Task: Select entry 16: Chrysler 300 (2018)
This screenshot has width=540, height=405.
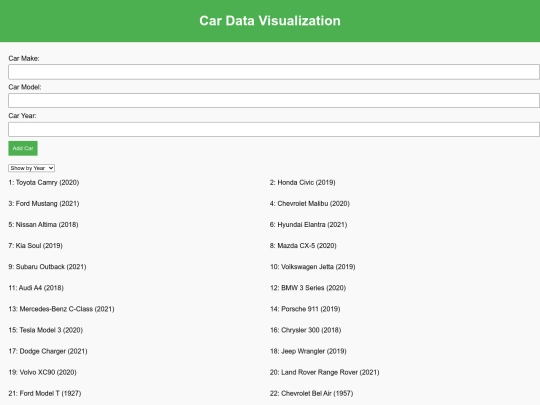Action: 305,330
